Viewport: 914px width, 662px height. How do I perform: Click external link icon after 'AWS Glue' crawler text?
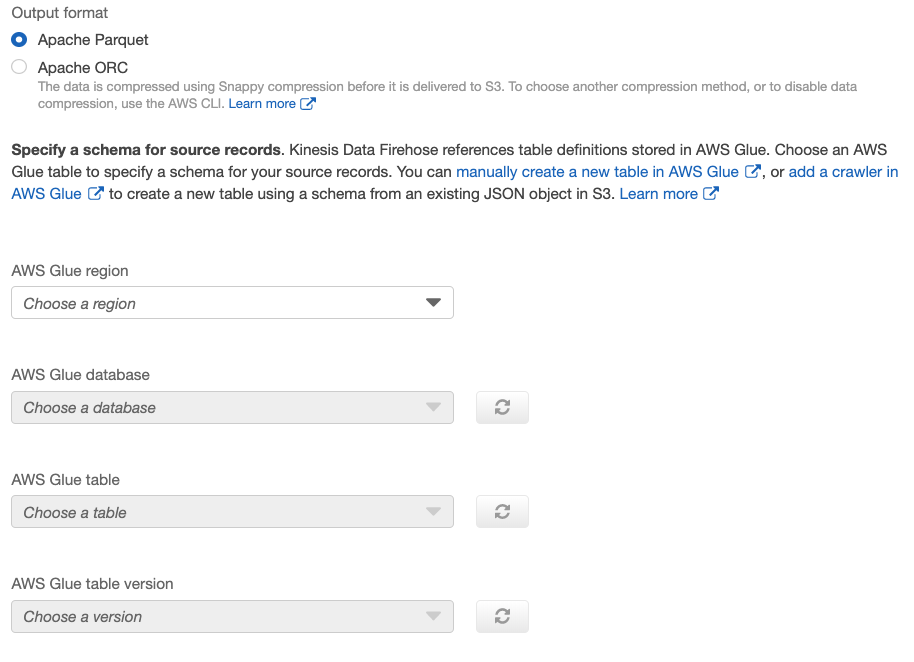pos(96,193)
